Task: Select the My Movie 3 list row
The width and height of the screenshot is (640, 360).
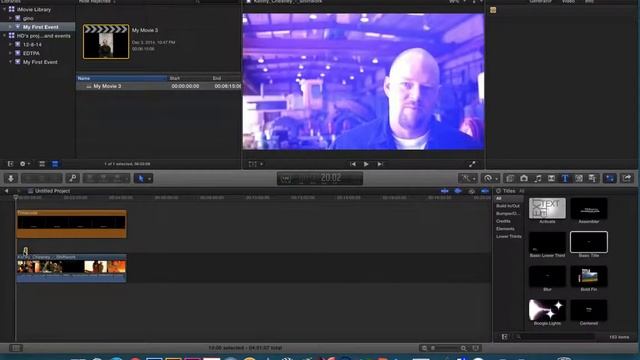Action: [158, 86]
